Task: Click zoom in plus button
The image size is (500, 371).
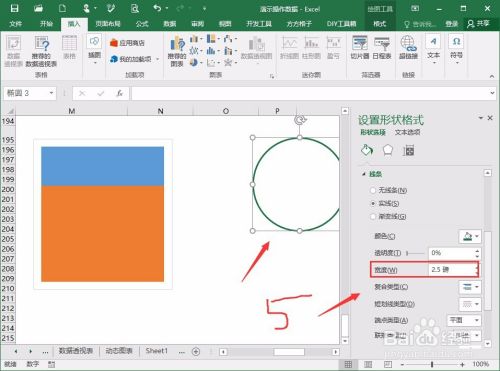Action: tap(462, 364)
